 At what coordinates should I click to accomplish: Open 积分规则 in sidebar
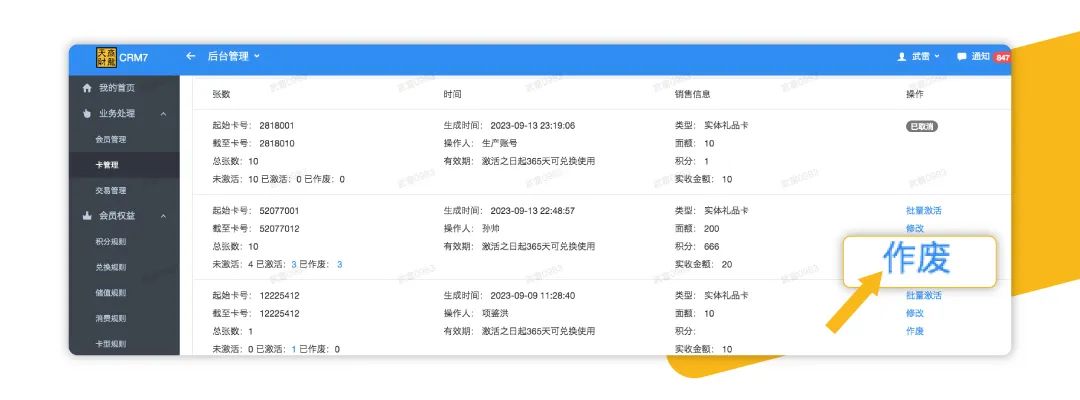111,242
